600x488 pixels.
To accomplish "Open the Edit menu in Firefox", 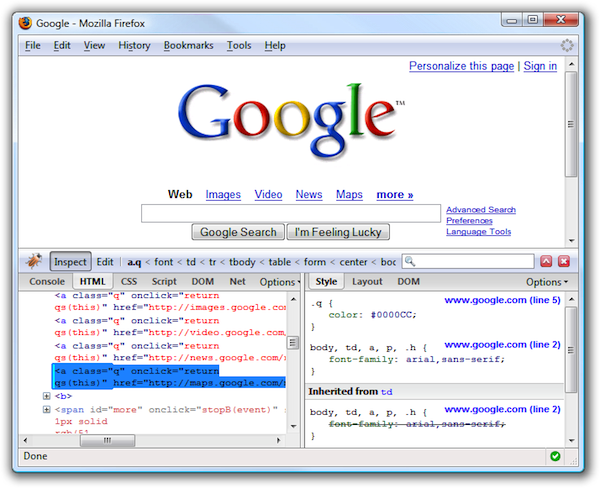I will tap(62, 45).
